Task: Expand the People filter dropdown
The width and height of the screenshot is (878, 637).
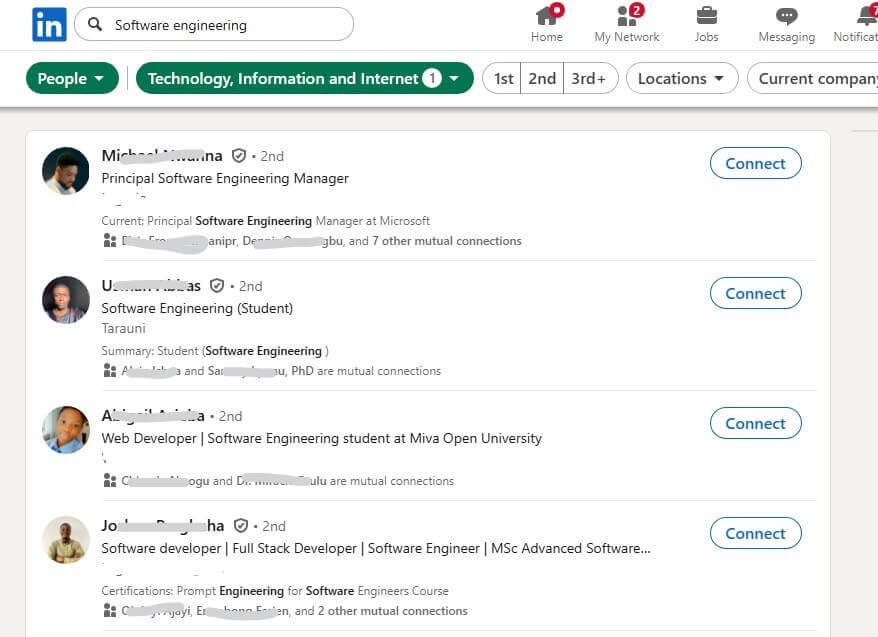Action: click(72, 78)
